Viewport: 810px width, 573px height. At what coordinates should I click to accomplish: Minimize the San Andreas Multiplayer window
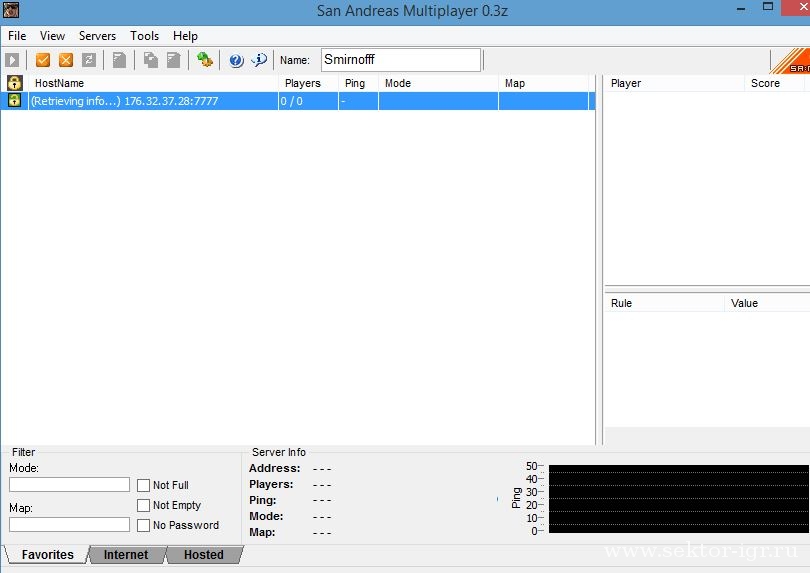[741, 9]
